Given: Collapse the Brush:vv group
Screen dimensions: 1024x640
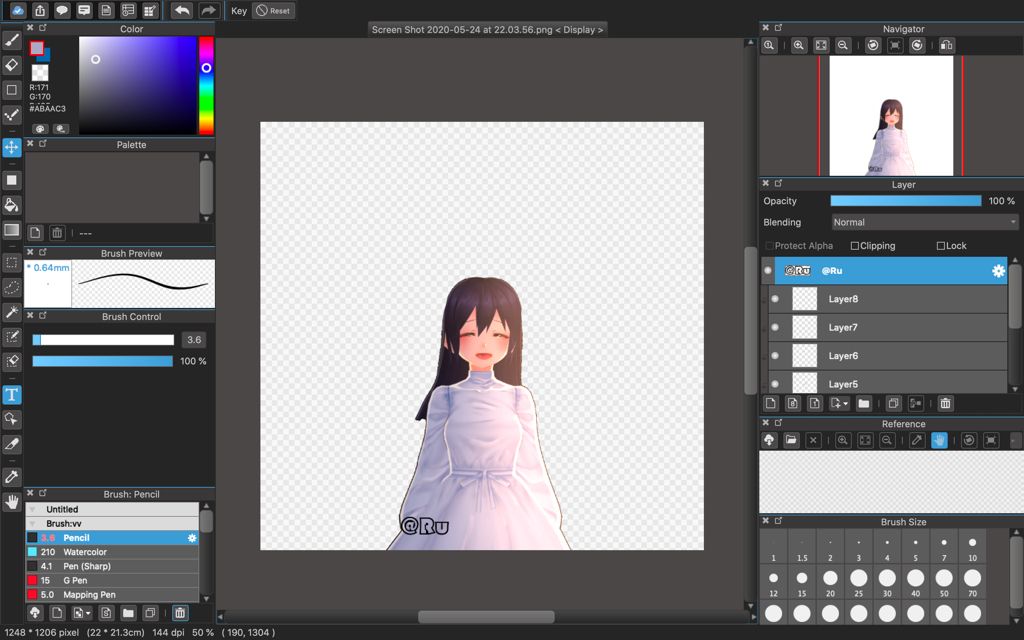Looking at the screenshot, I should [32, 524].
